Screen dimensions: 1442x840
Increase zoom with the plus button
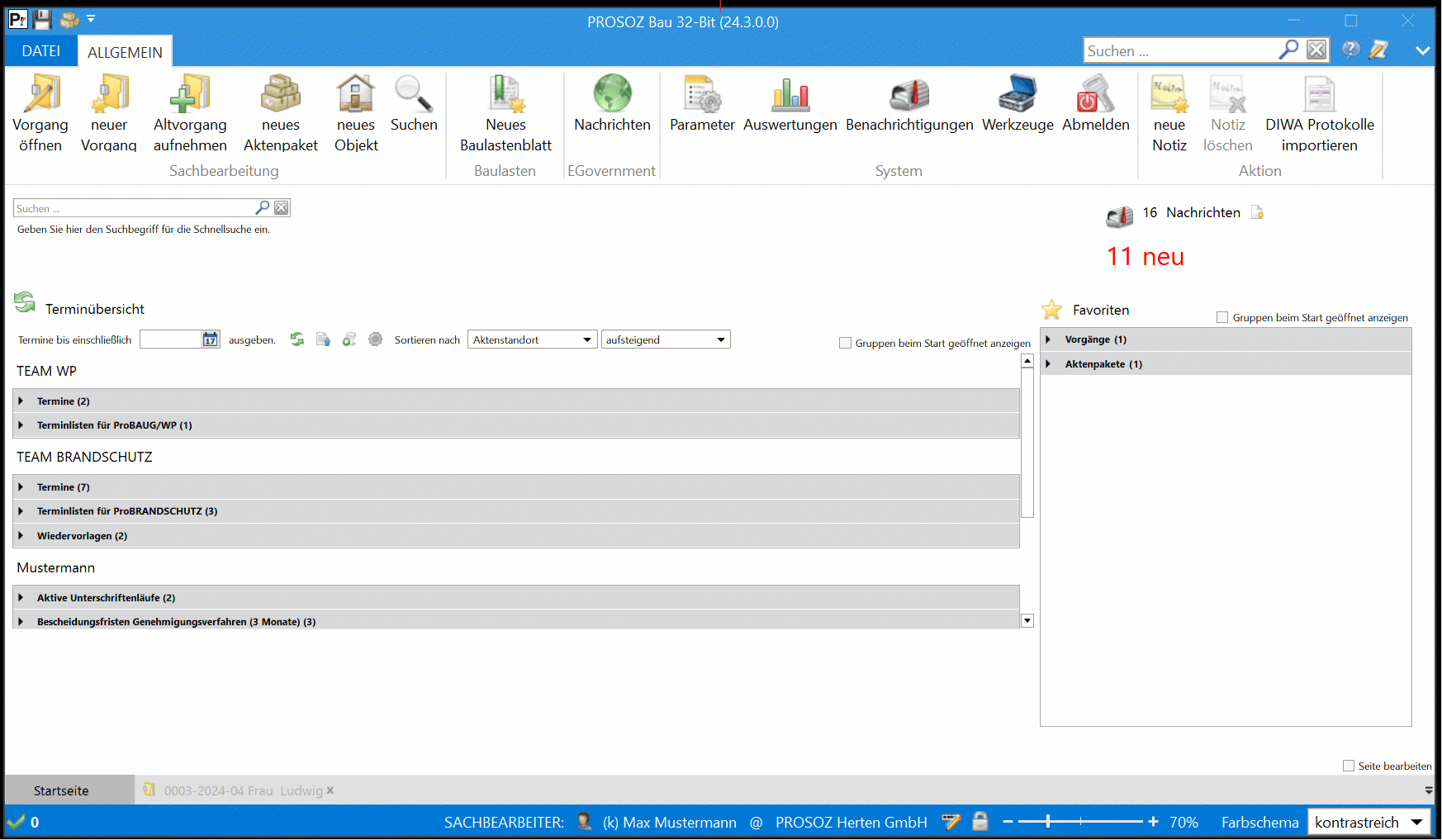coord(1153,822)
